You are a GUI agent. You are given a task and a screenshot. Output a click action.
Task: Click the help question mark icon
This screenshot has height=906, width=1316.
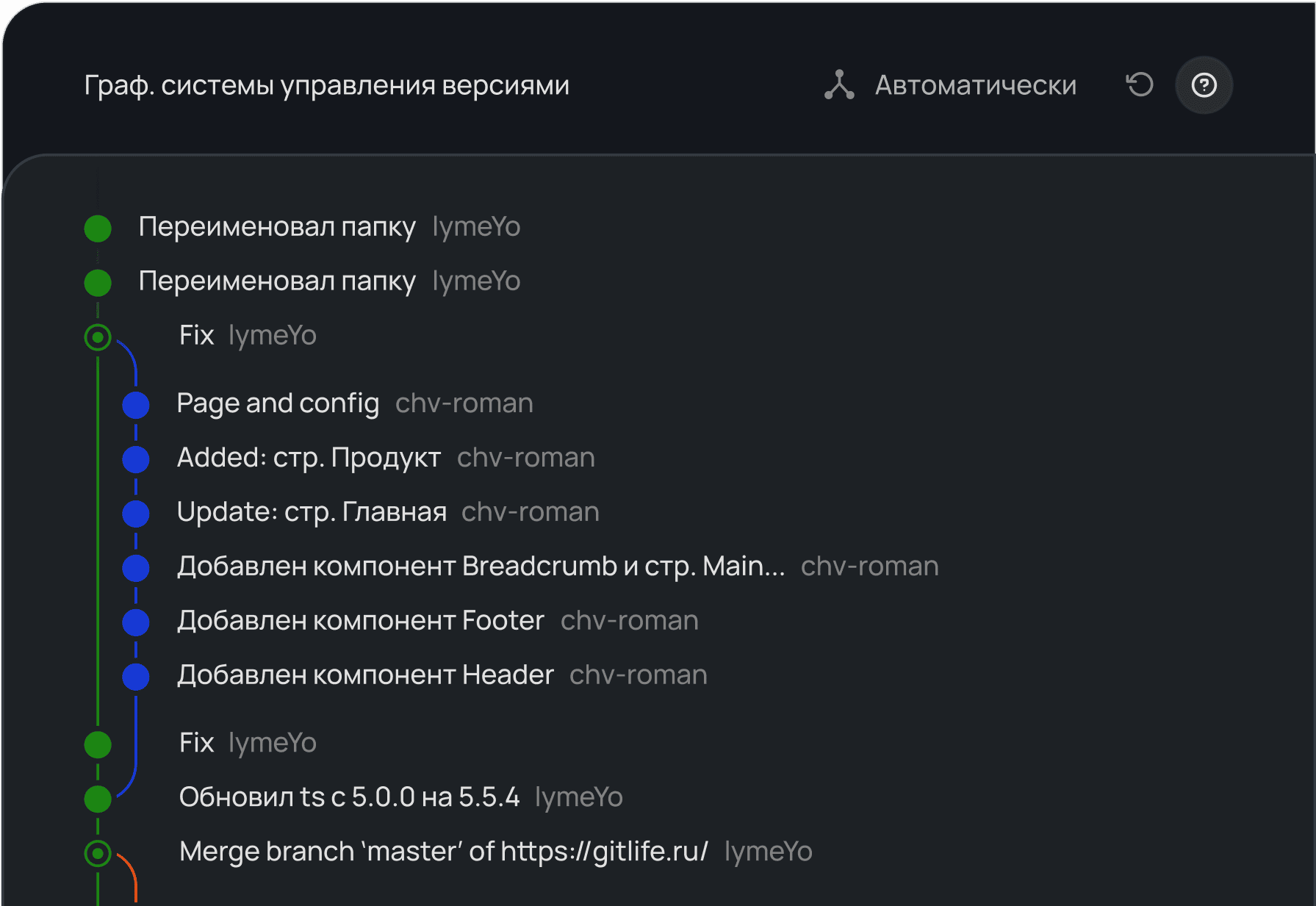[1204, 85]
